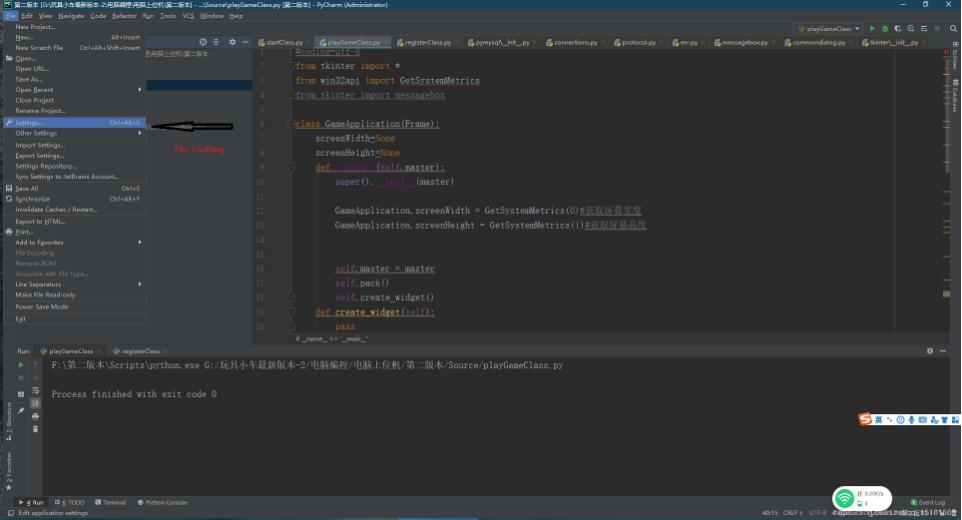Open the Structure tool window sidebar
The width and height of the screenshot is (962, 520).
(x=9, y=421)
